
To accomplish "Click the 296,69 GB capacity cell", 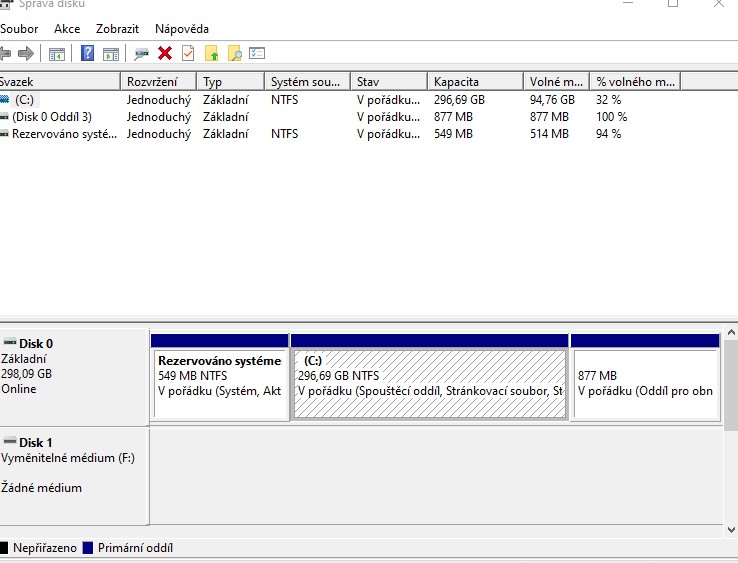I will [x=459, y=100].
